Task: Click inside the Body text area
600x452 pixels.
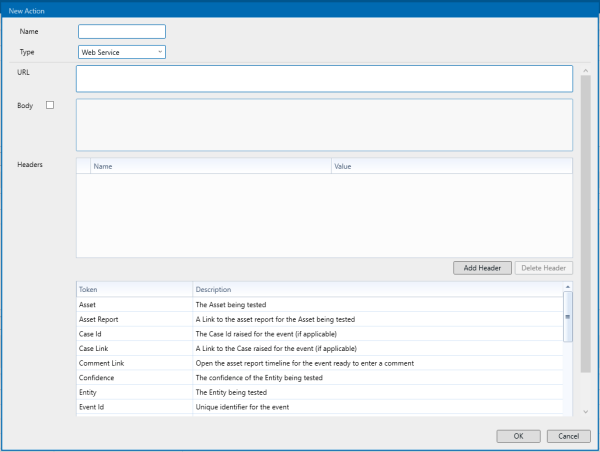Action: pos(324,124)
